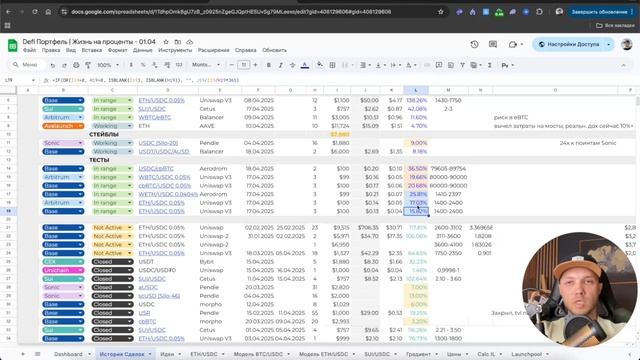Add a new sheet with plus icon
The width and height of the screenshot is (640, 360).
[x=23, y=354]
